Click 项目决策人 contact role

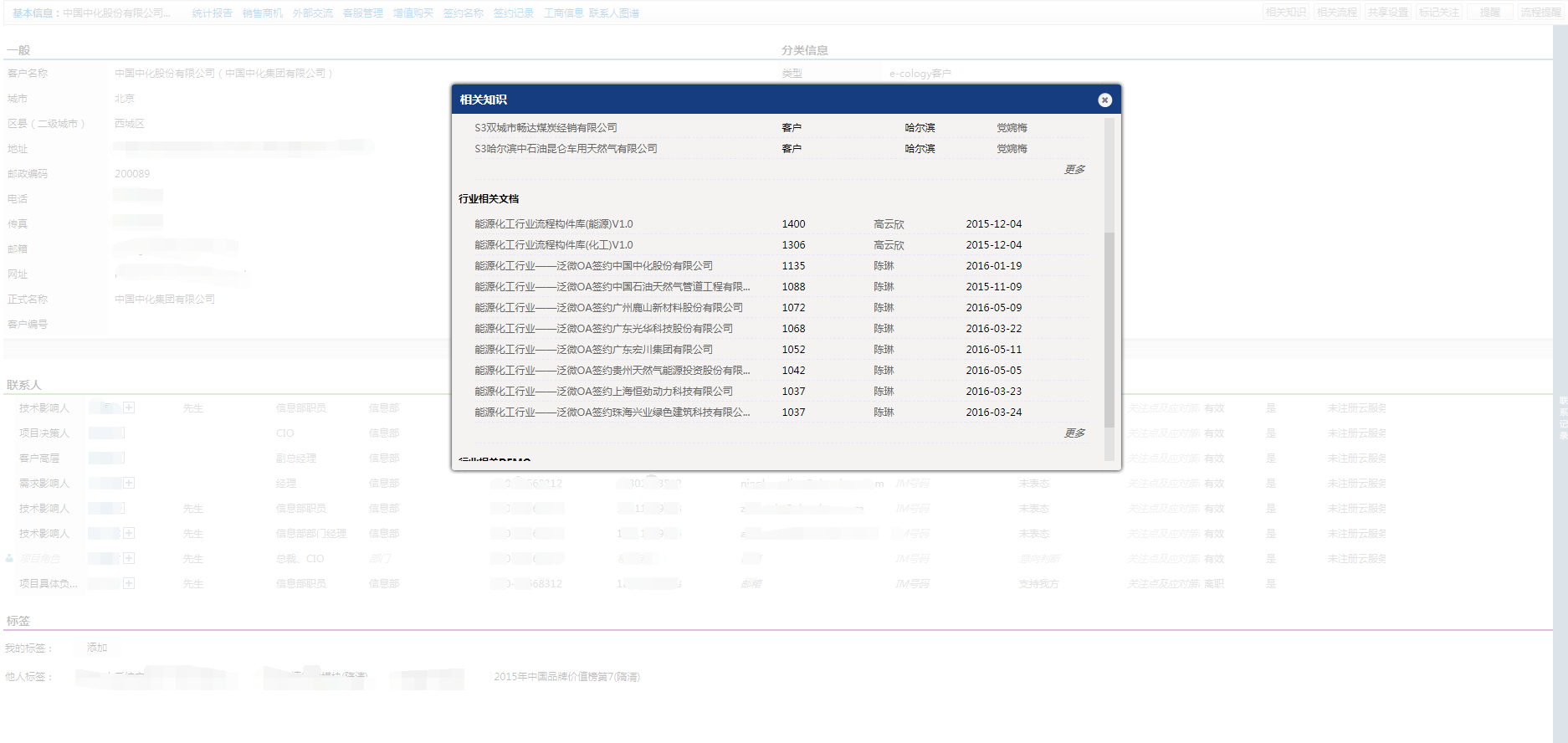[44, 433]
